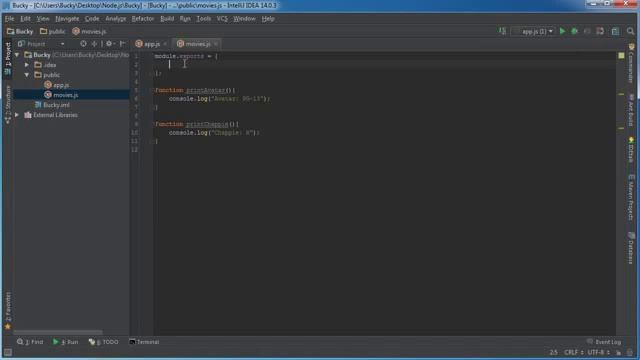This screenshot has height=360, width=640.
Task: Click line 12 in the code editor
Action: [384, 150]
